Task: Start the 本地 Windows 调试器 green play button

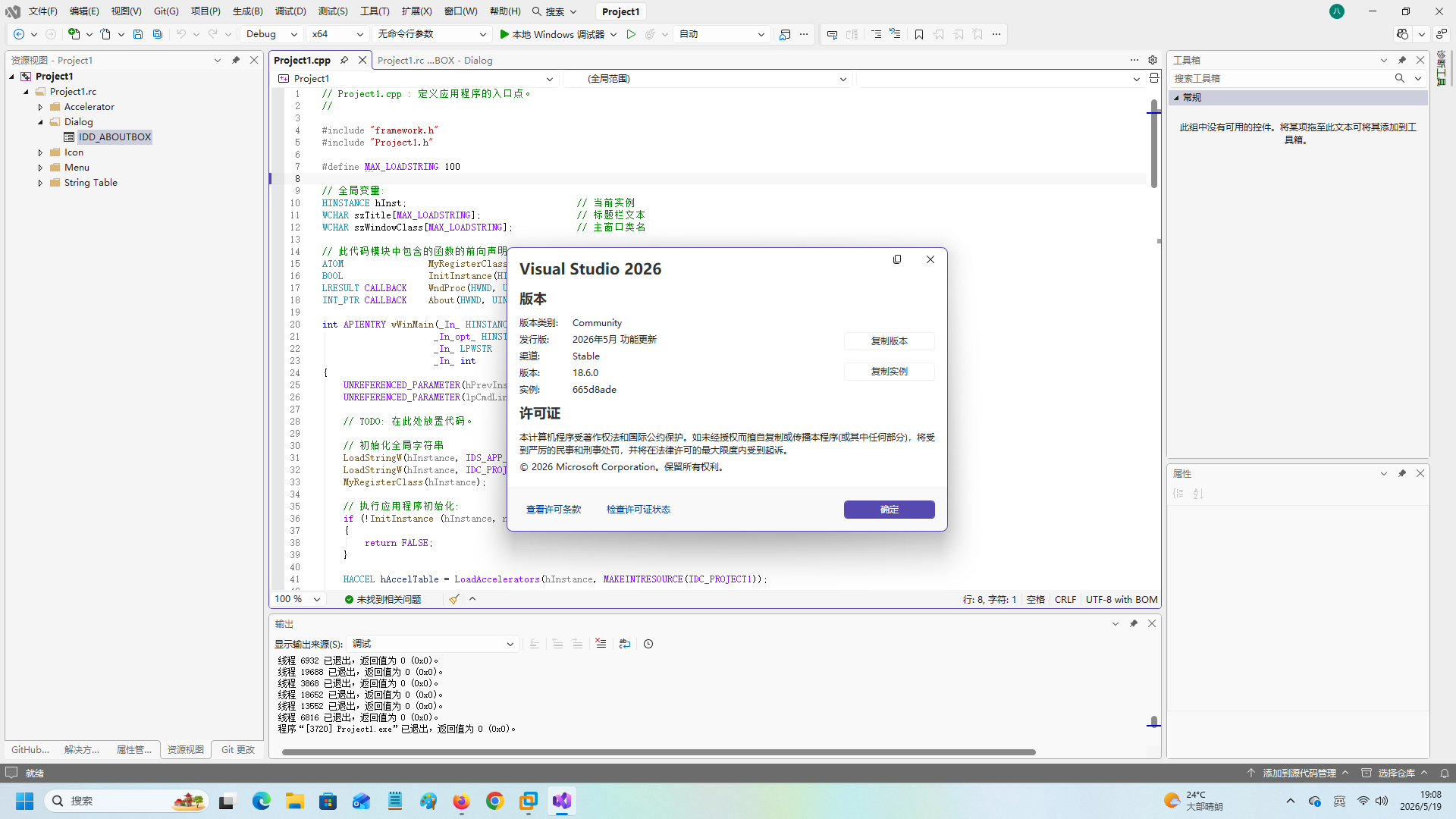Action: click(504, 34)
